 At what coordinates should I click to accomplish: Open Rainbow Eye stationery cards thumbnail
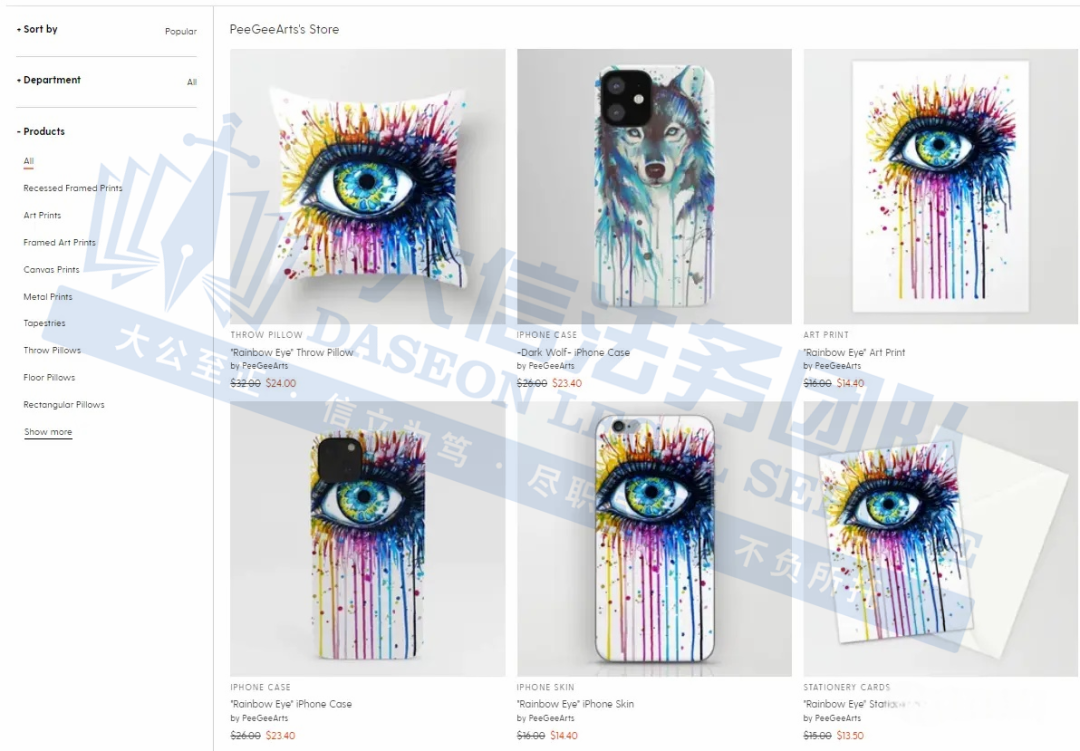(941, 539)
